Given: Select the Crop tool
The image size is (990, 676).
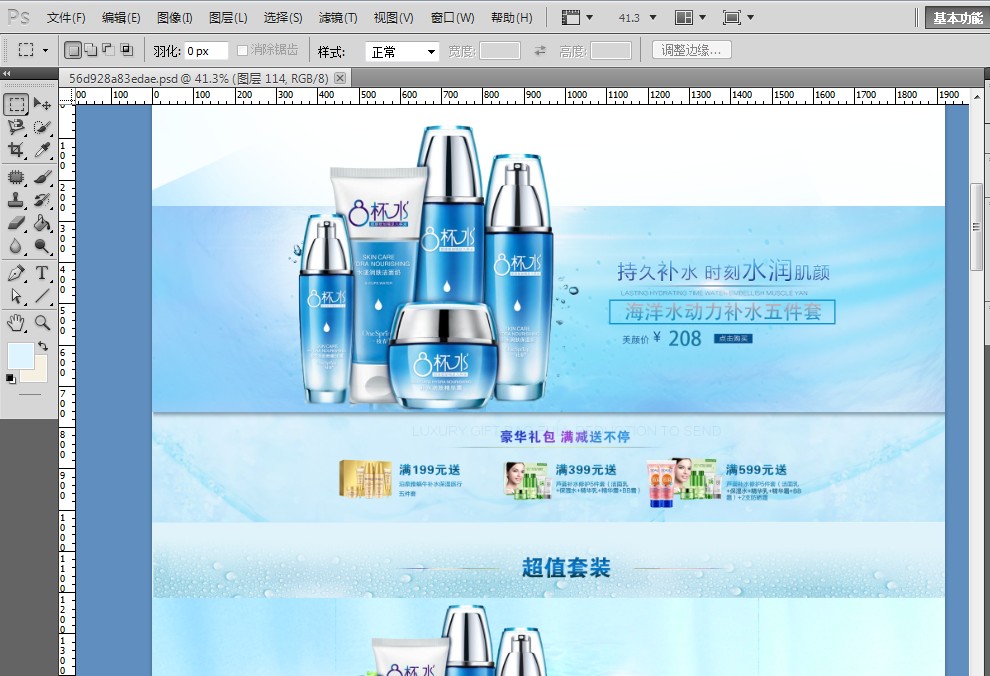Looking at the screenshot, I should [16, 150].
